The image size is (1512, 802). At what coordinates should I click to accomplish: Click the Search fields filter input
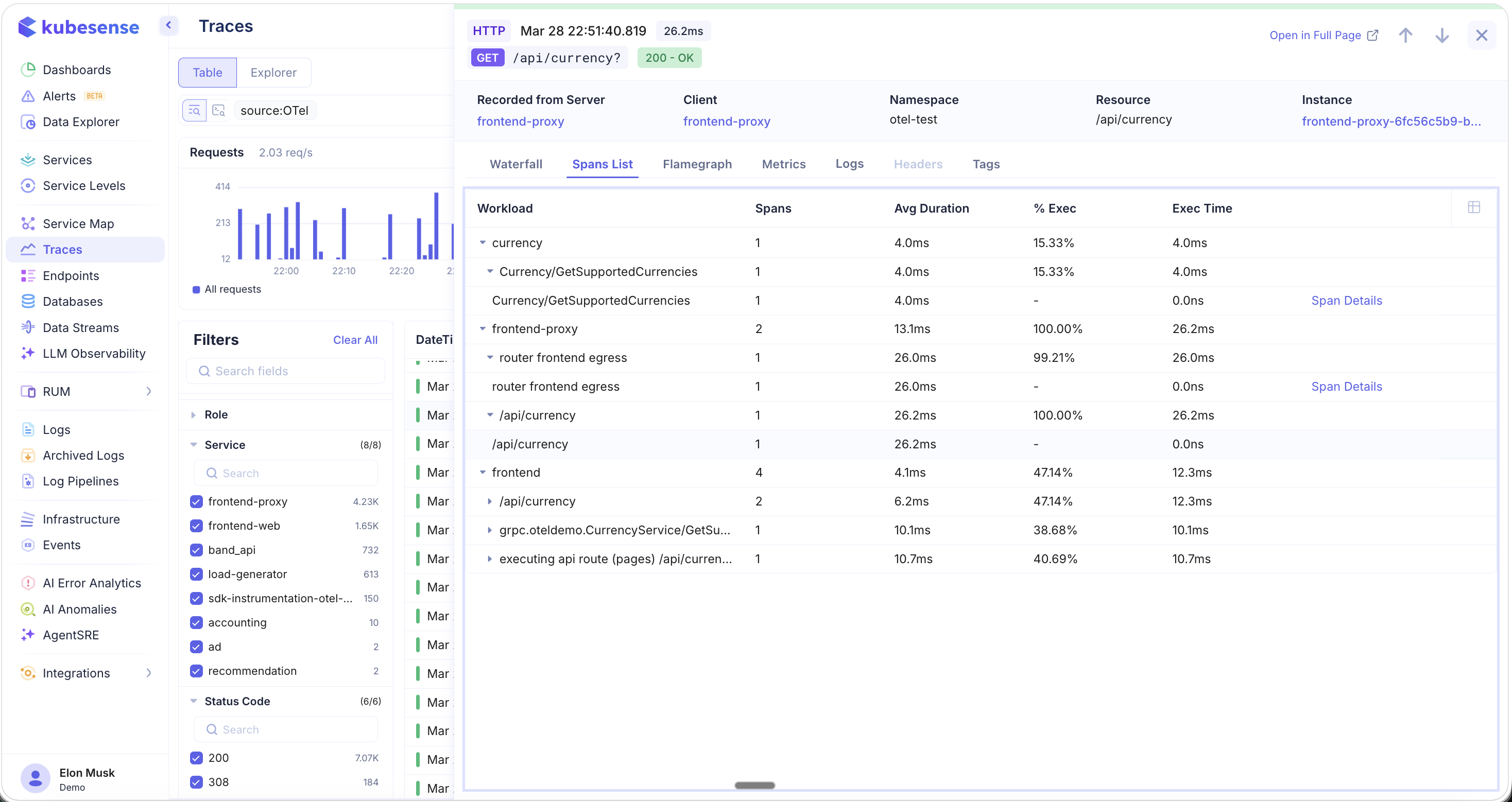[x=286, y=371]
